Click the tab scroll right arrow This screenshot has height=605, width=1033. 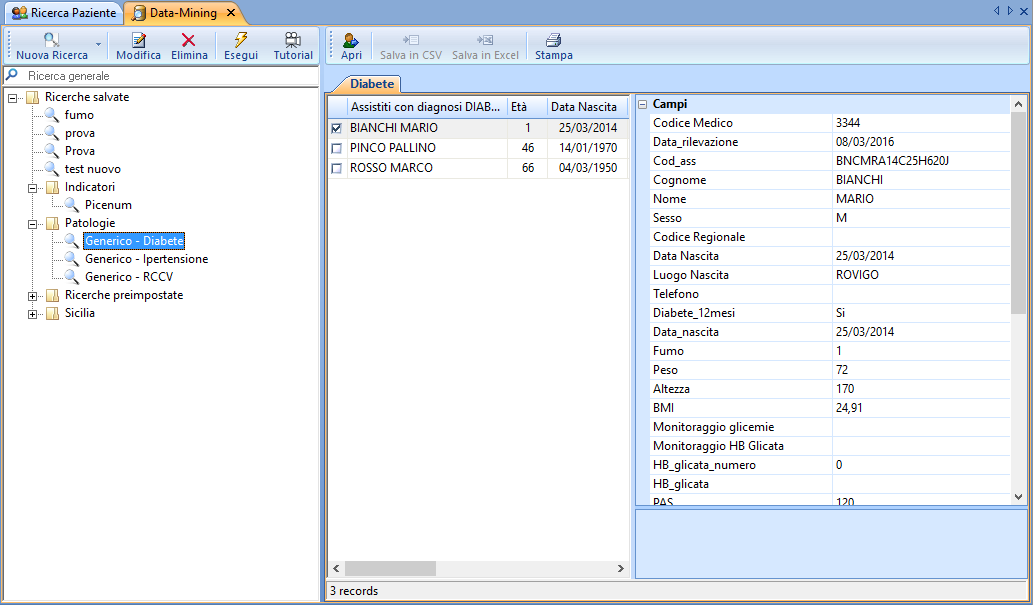click(1010, 11)
